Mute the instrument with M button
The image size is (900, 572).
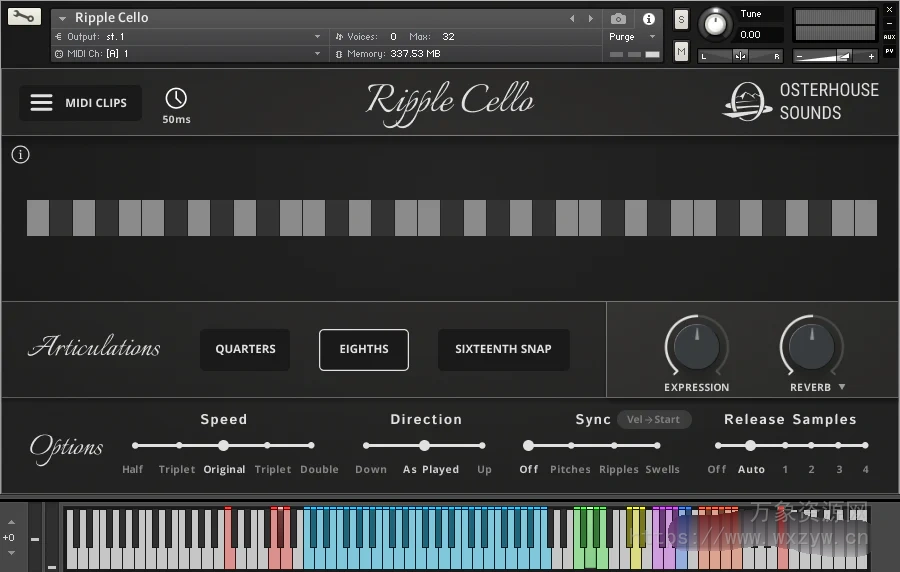click(681, 52)
